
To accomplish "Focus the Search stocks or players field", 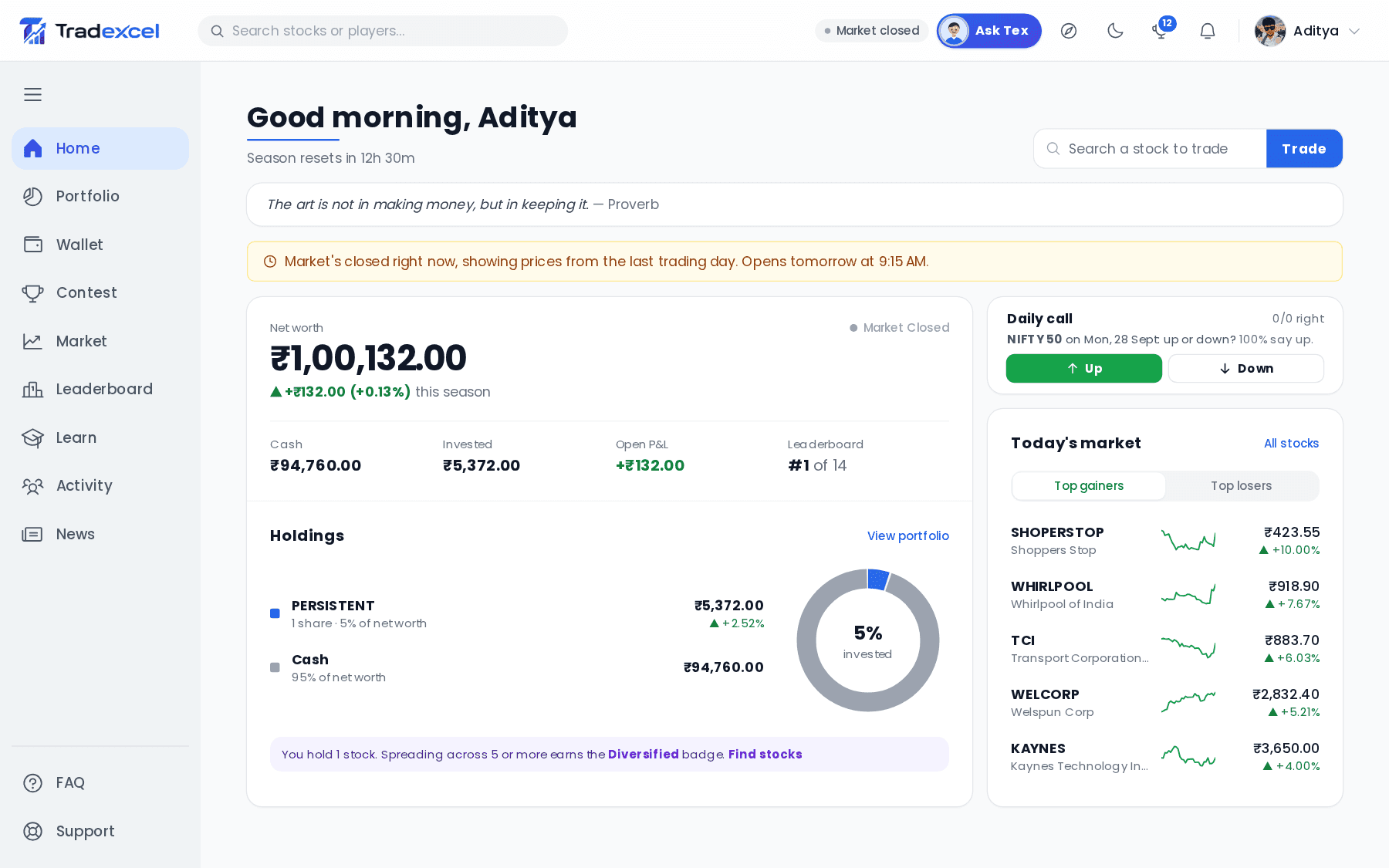I will [383, 31].
